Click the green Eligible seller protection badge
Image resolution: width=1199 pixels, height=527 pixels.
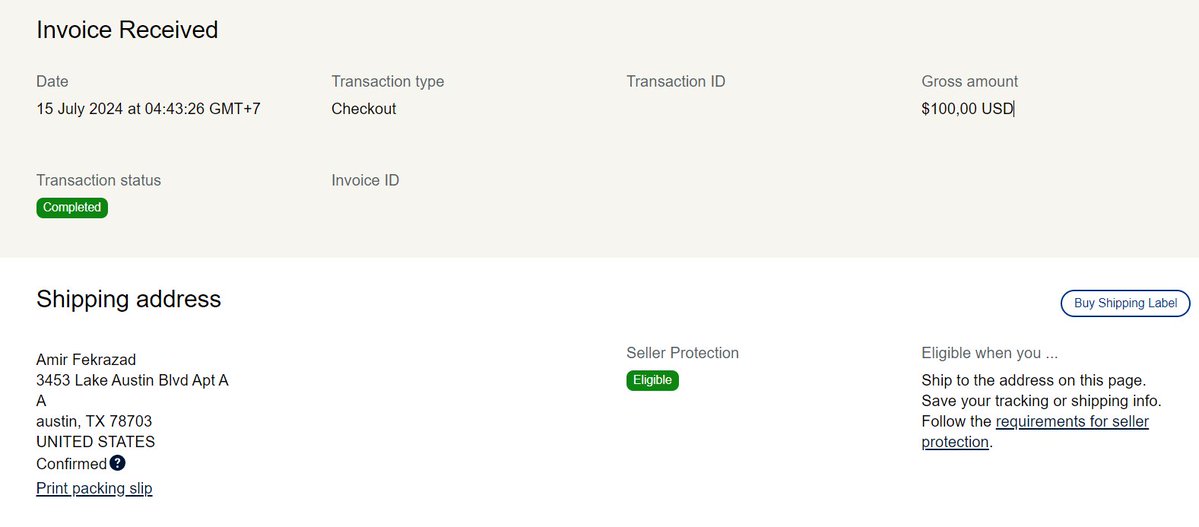652,380
